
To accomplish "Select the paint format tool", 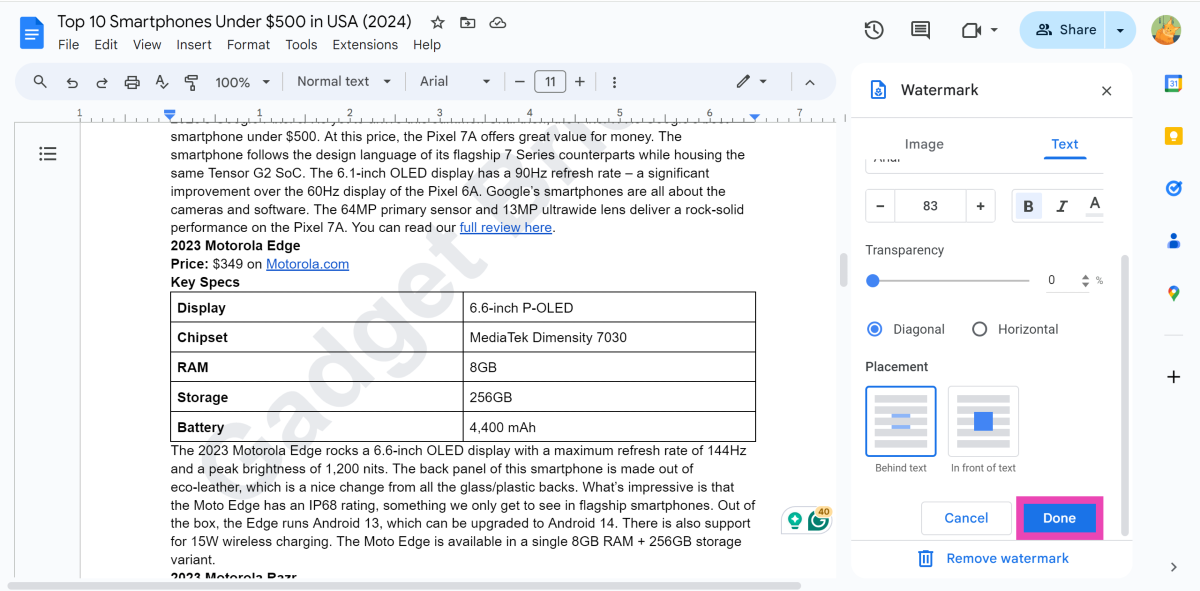I will [191, 82].
